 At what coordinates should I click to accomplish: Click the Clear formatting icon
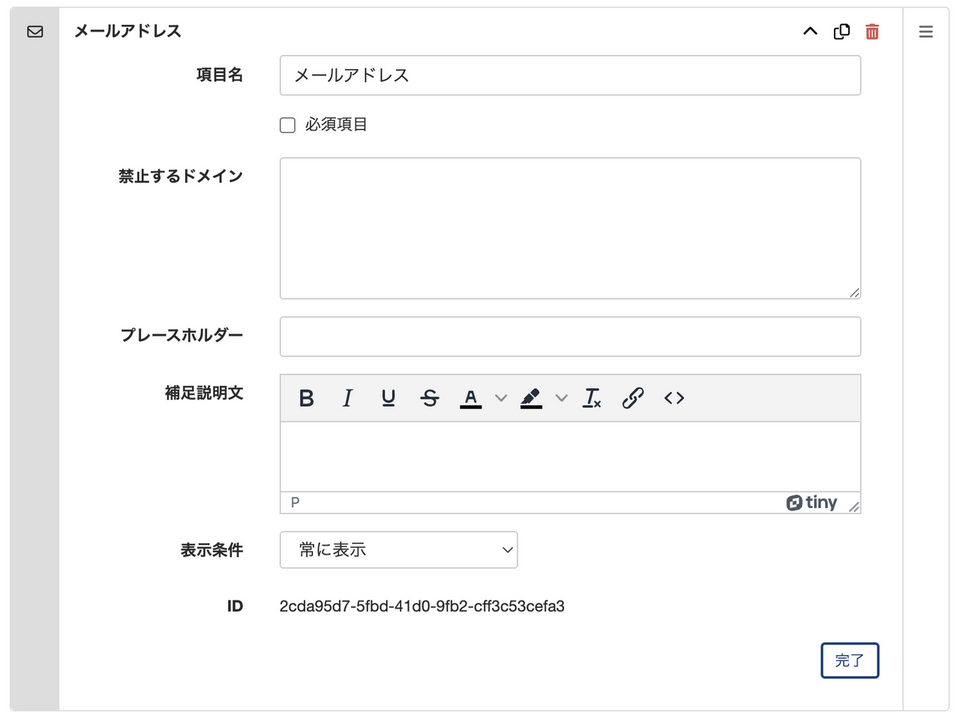[x=592, y=398]
